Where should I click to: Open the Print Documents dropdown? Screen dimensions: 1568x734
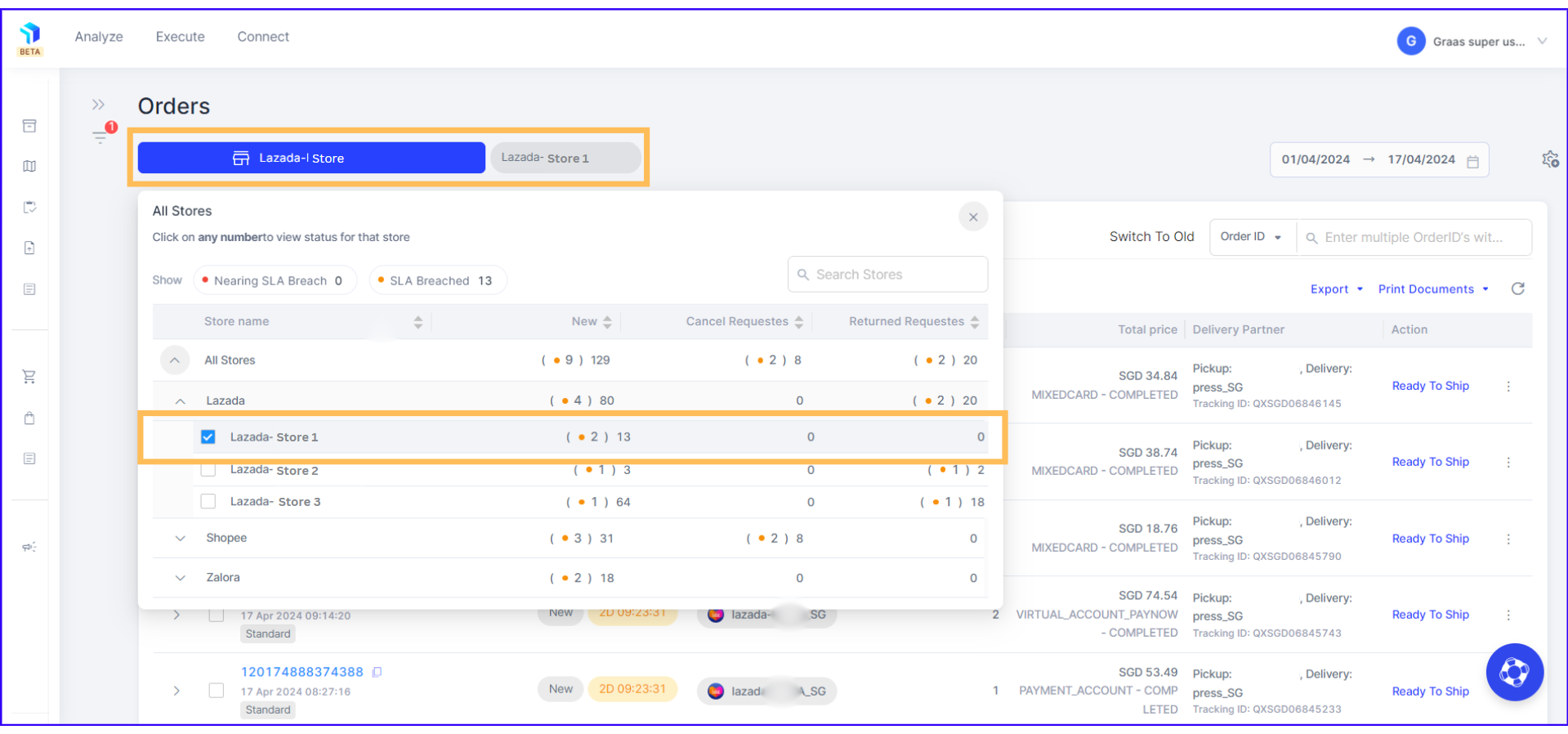tap(1433, 289)
